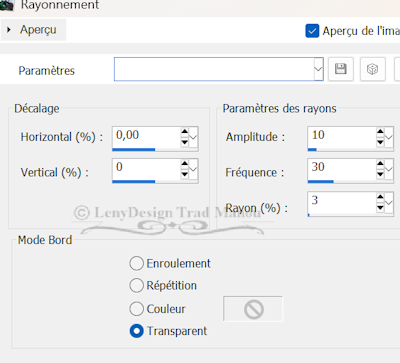Open the Vertical (%) slider dropdown arrow
This screenshot has width=400, height=363.
pyautogui.click(x=193, y=169)
